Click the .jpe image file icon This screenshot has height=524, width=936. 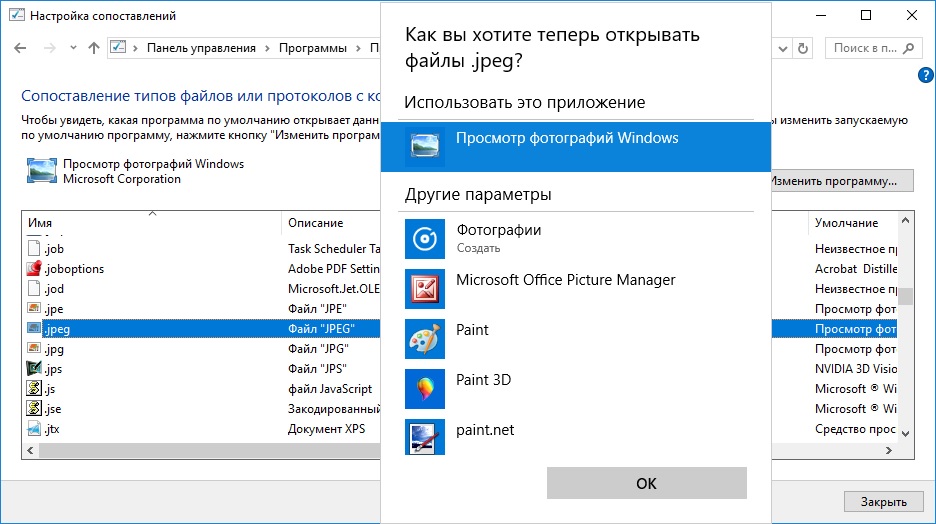(34, 309)
